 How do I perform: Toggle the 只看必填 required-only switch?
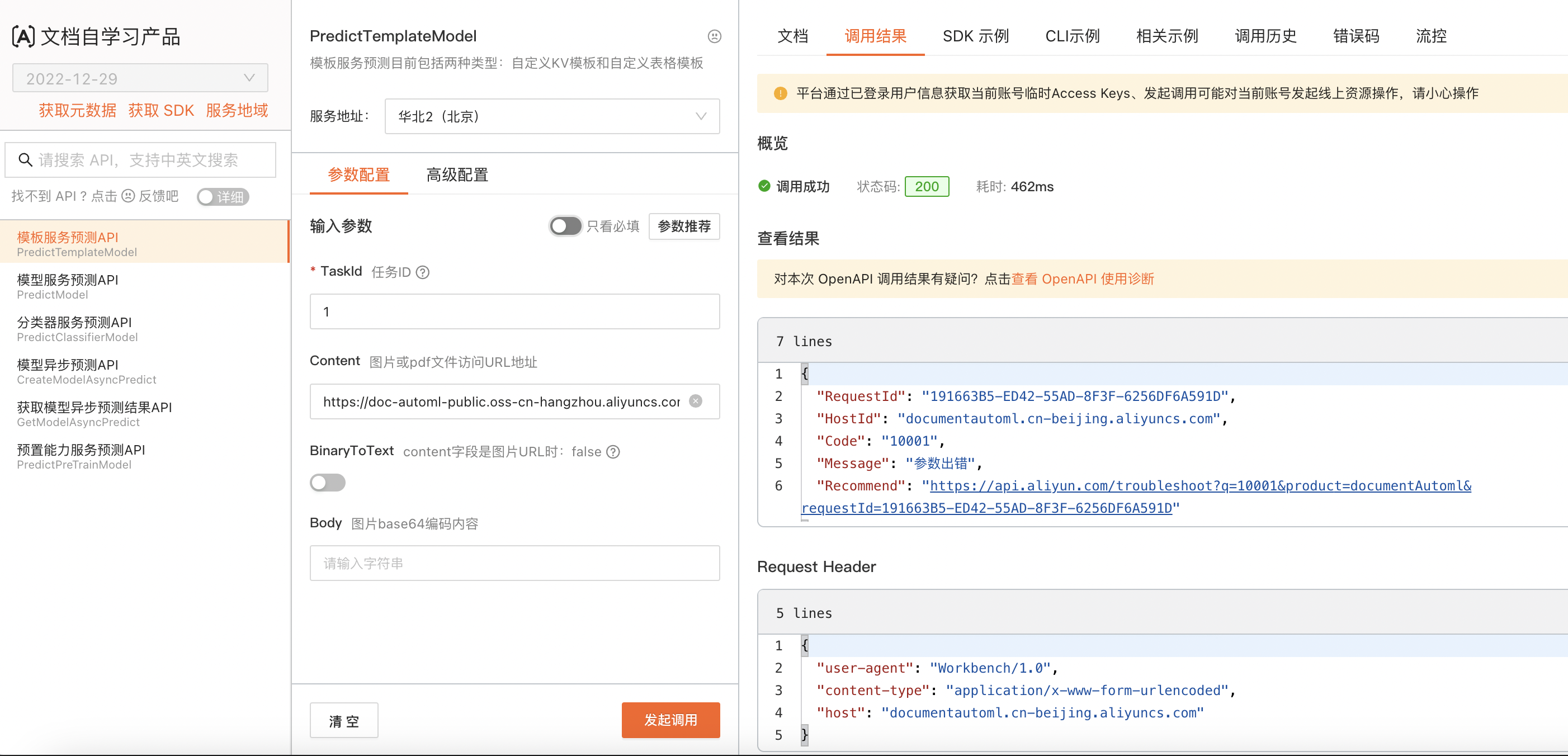pyautogui.click(x=565, y=226)
